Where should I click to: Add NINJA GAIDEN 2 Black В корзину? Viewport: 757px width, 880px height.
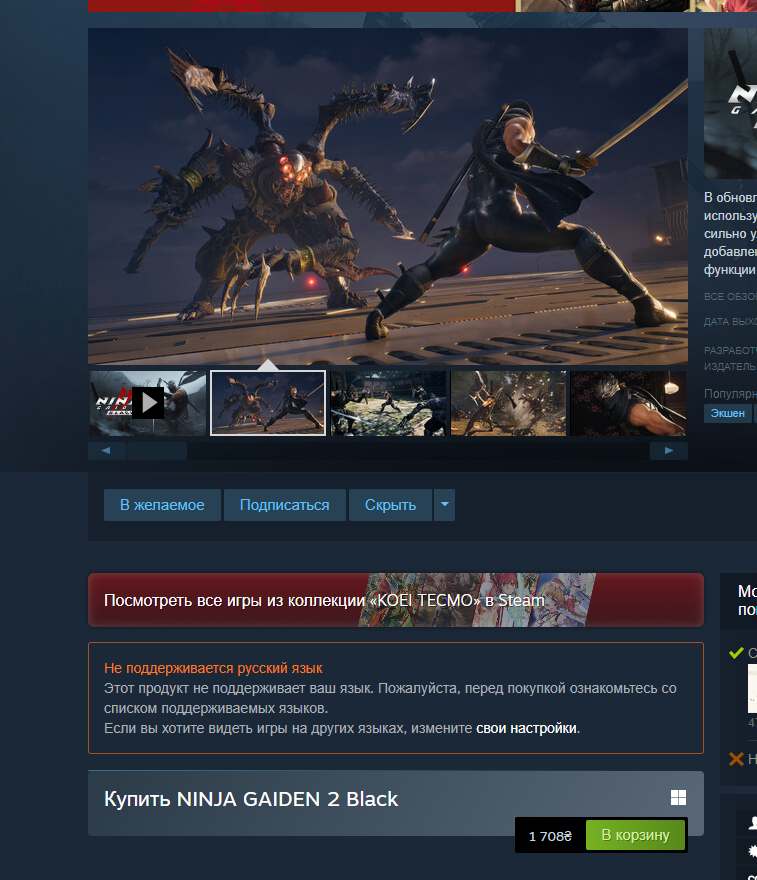click(x=635, y=835)
